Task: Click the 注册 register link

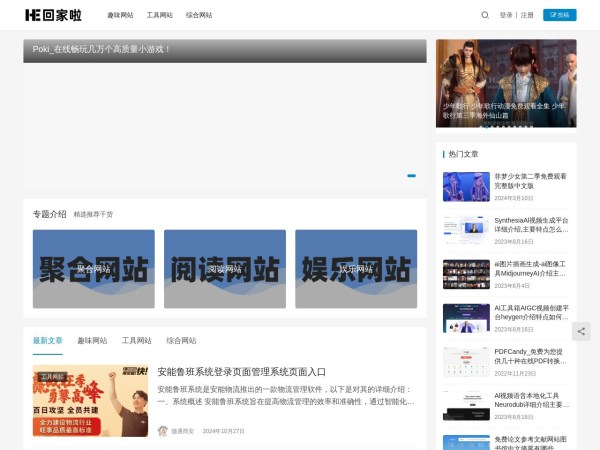Action: [527, 15]
